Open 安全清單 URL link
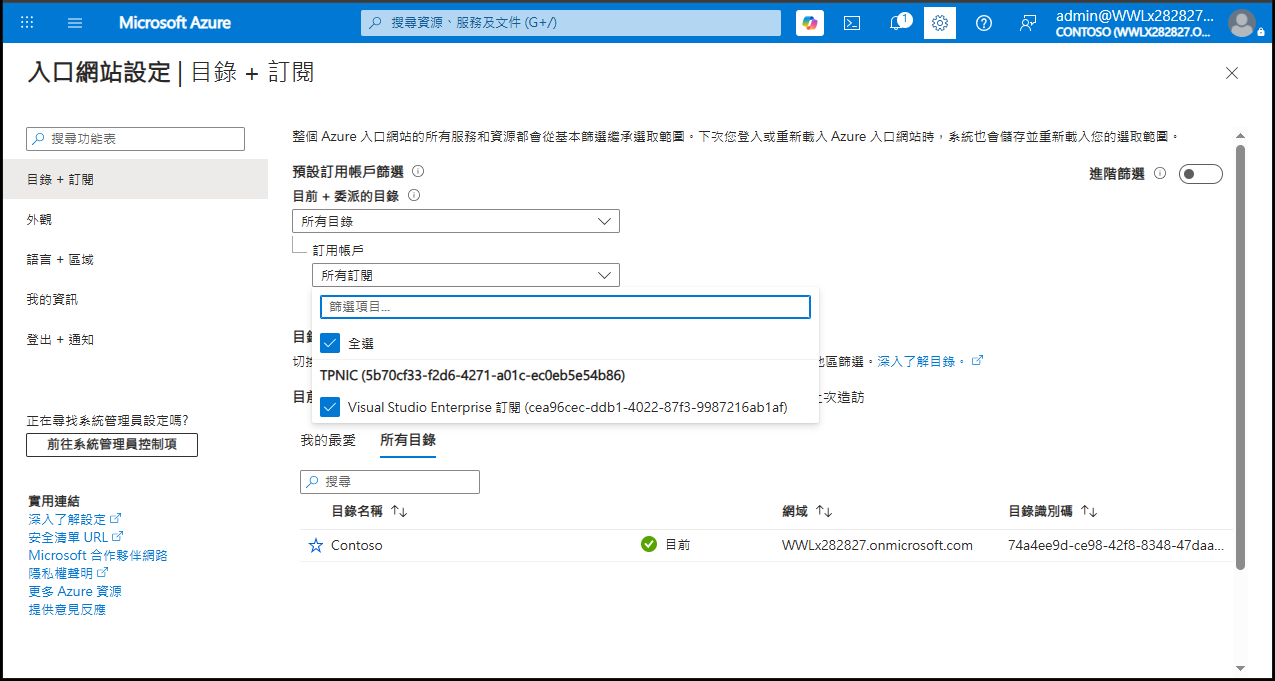The width and height of the screenshot is (1275, 681). coord(76,537)
